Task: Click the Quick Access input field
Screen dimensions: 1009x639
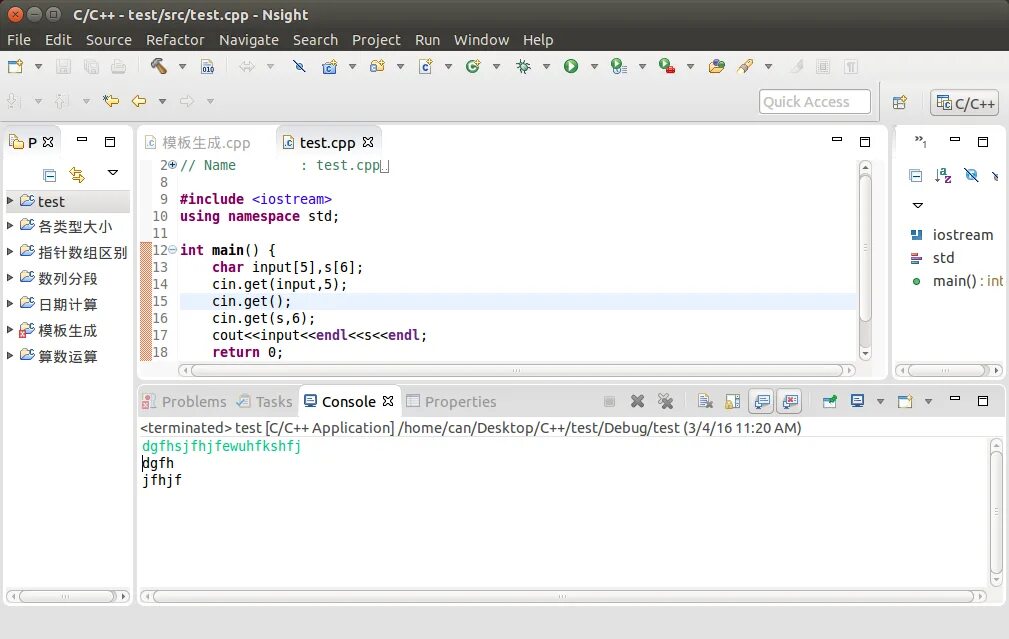Action: pos(815,102)
